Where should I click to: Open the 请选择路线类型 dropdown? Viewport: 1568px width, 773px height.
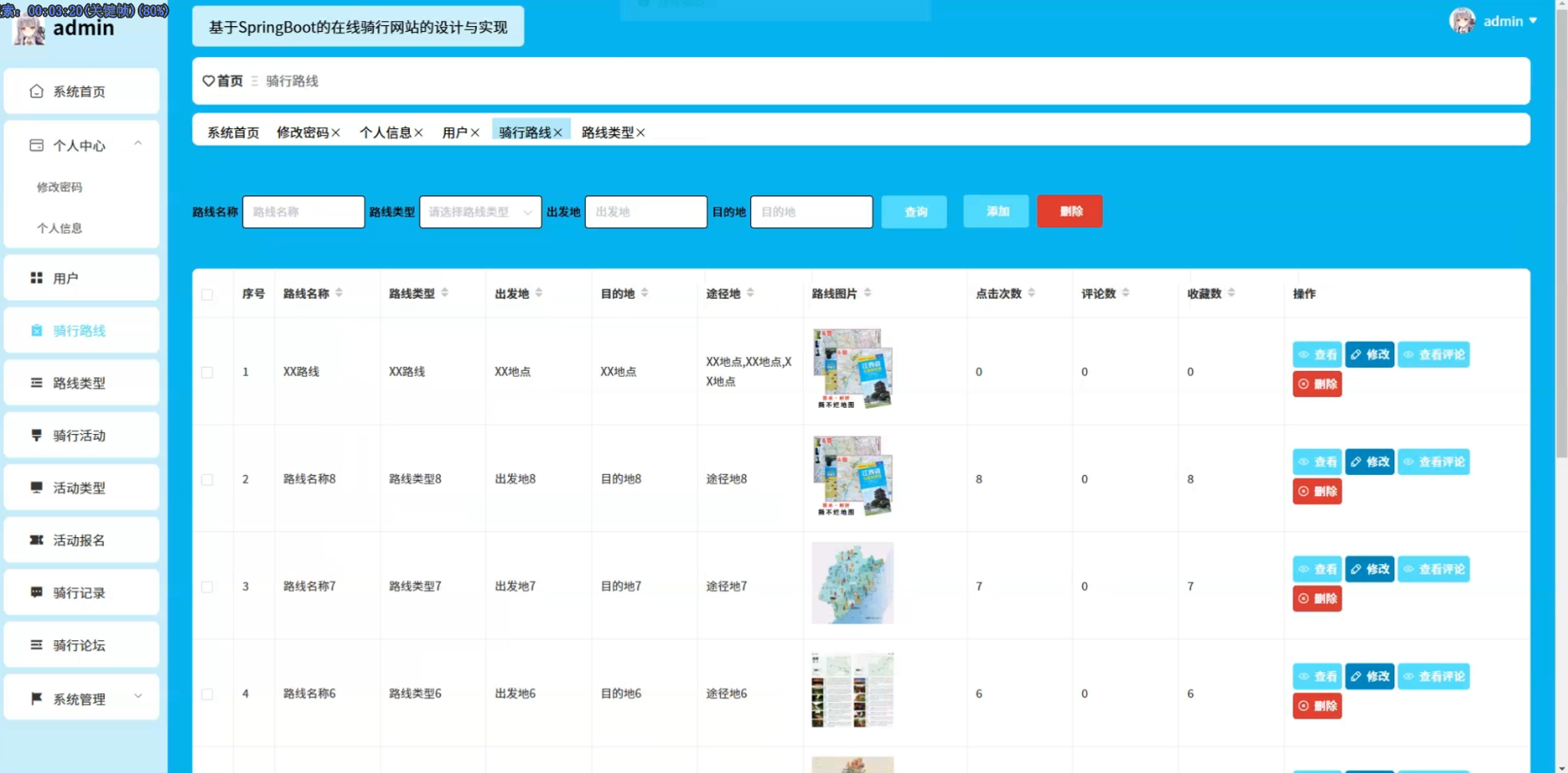click(x=480, y=212)
